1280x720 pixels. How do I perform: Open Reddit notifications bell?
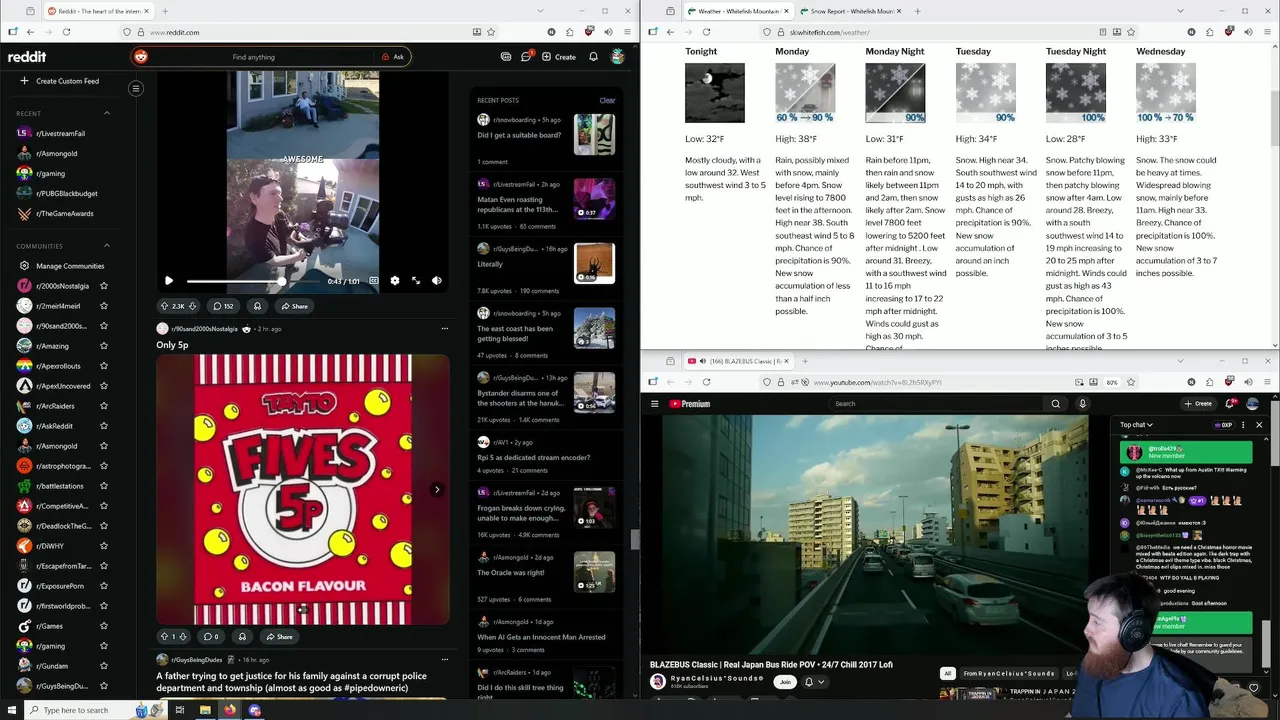point(593,57)
